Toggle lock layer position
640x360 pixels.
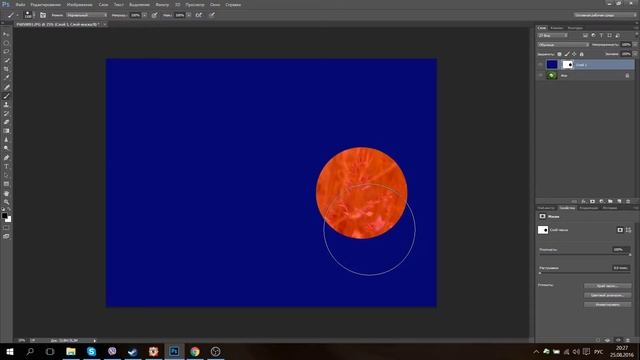pos(574,54)
